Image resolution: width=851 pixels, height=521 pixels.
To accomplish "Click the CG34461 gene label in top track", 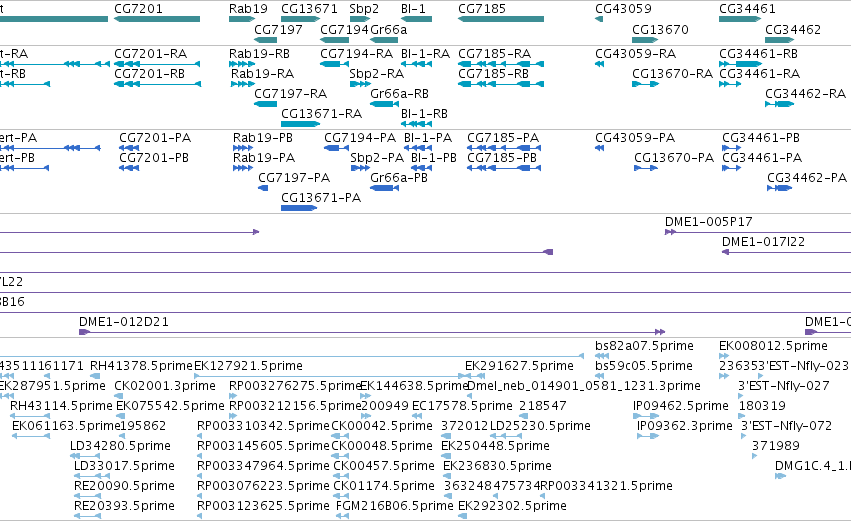I will [747, 9].
